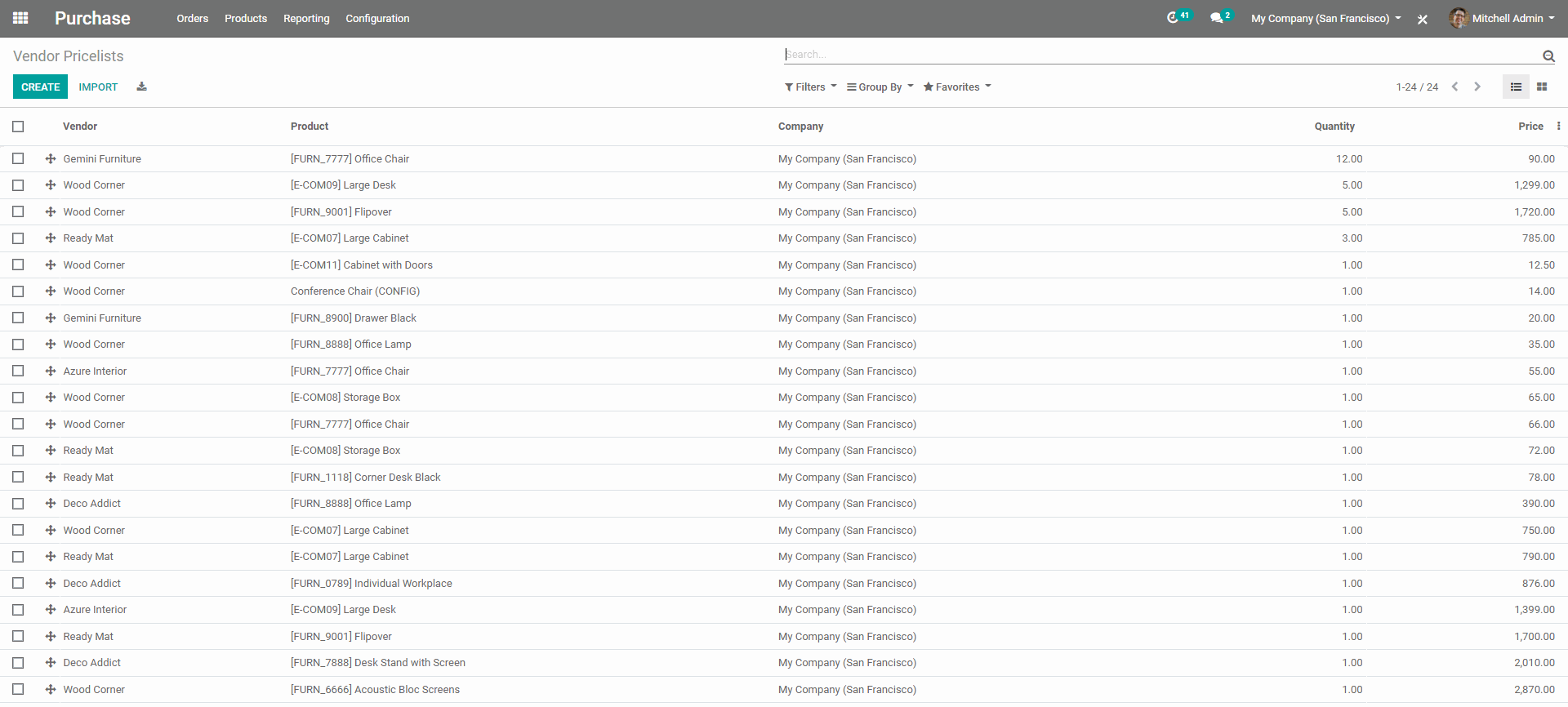Grab drag handle for Gemini Furniture Office Chair row
The width and height of the screenshot is (1568, 707).
pos(51,158)
